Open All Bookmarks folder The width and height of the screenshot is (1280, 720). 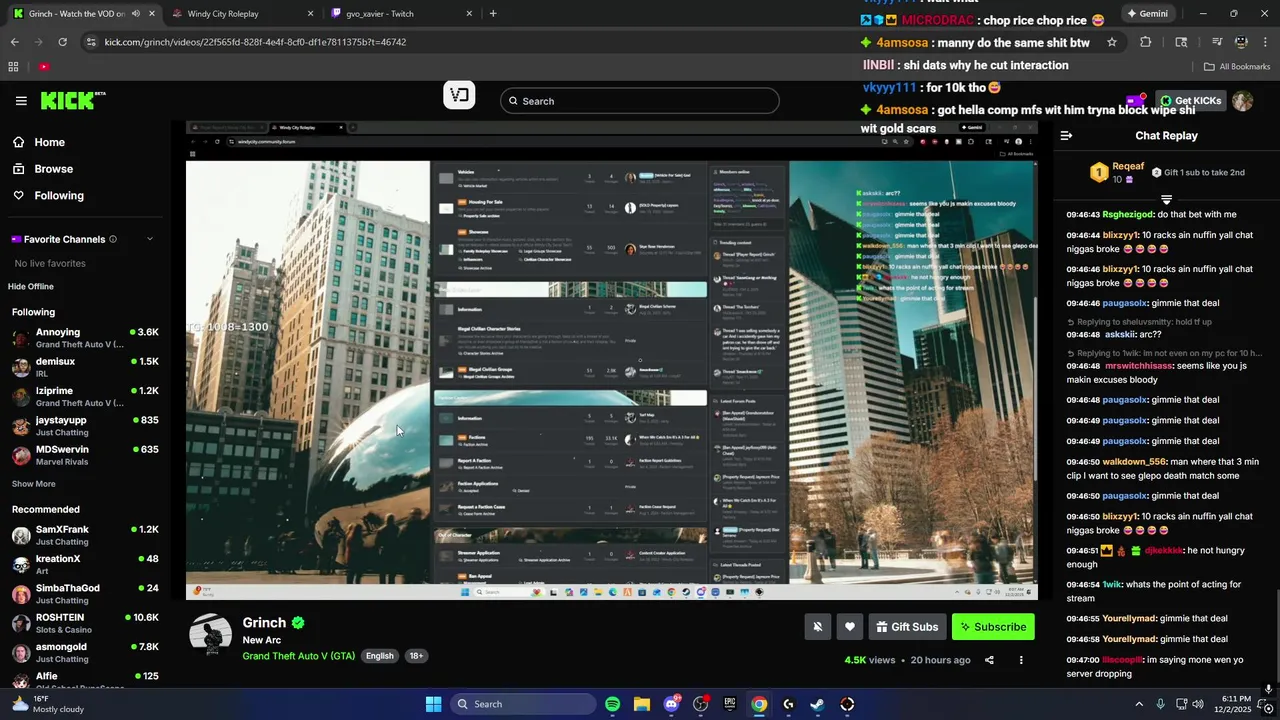[1237, 67]
